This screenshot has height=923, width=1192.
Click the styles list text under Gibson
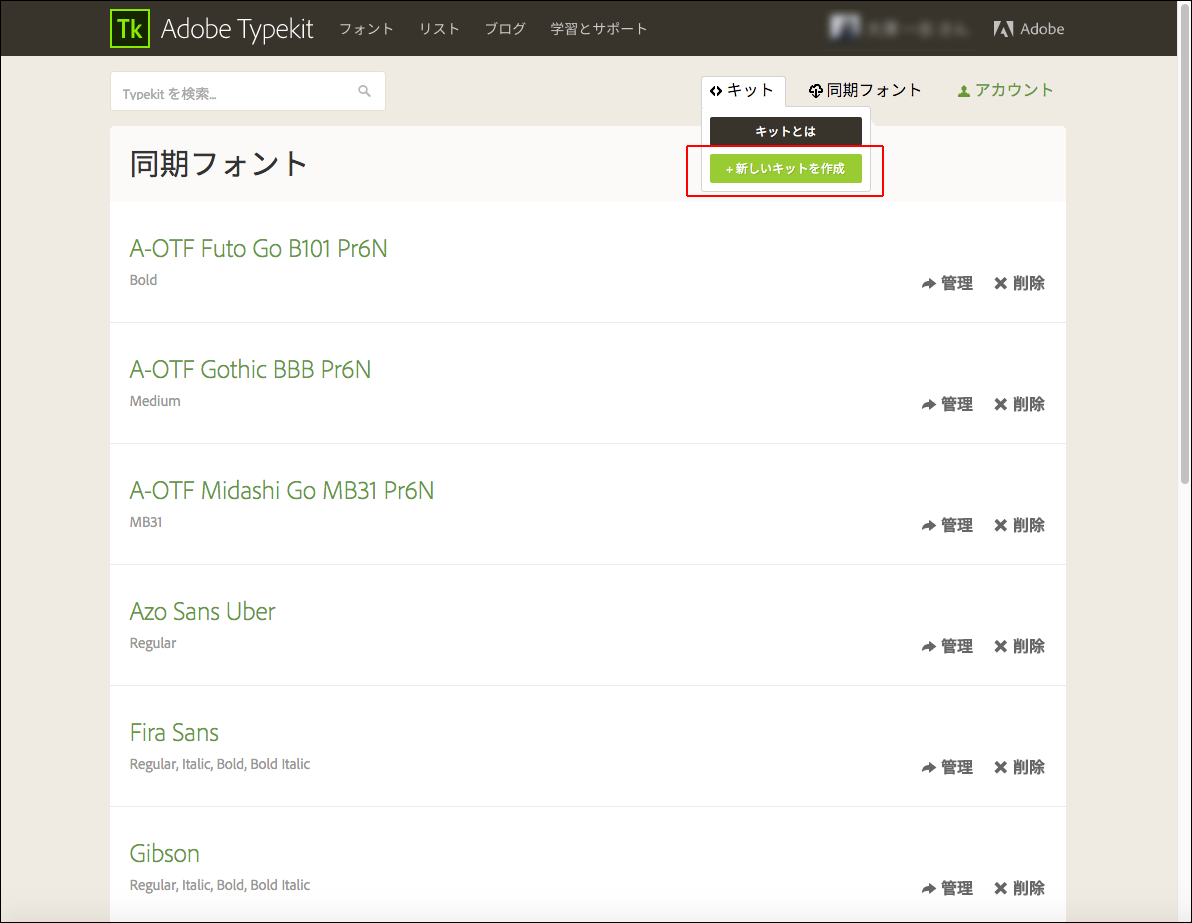tap(220, 885)
